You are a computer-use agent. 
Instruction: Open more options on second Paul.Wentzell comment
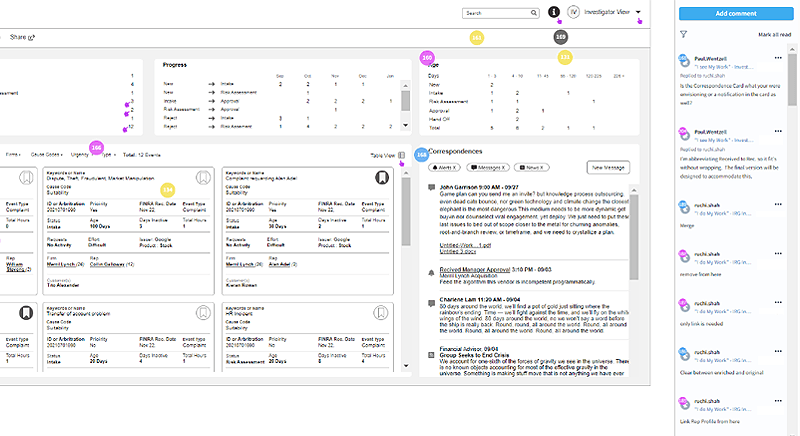[778, 131]
